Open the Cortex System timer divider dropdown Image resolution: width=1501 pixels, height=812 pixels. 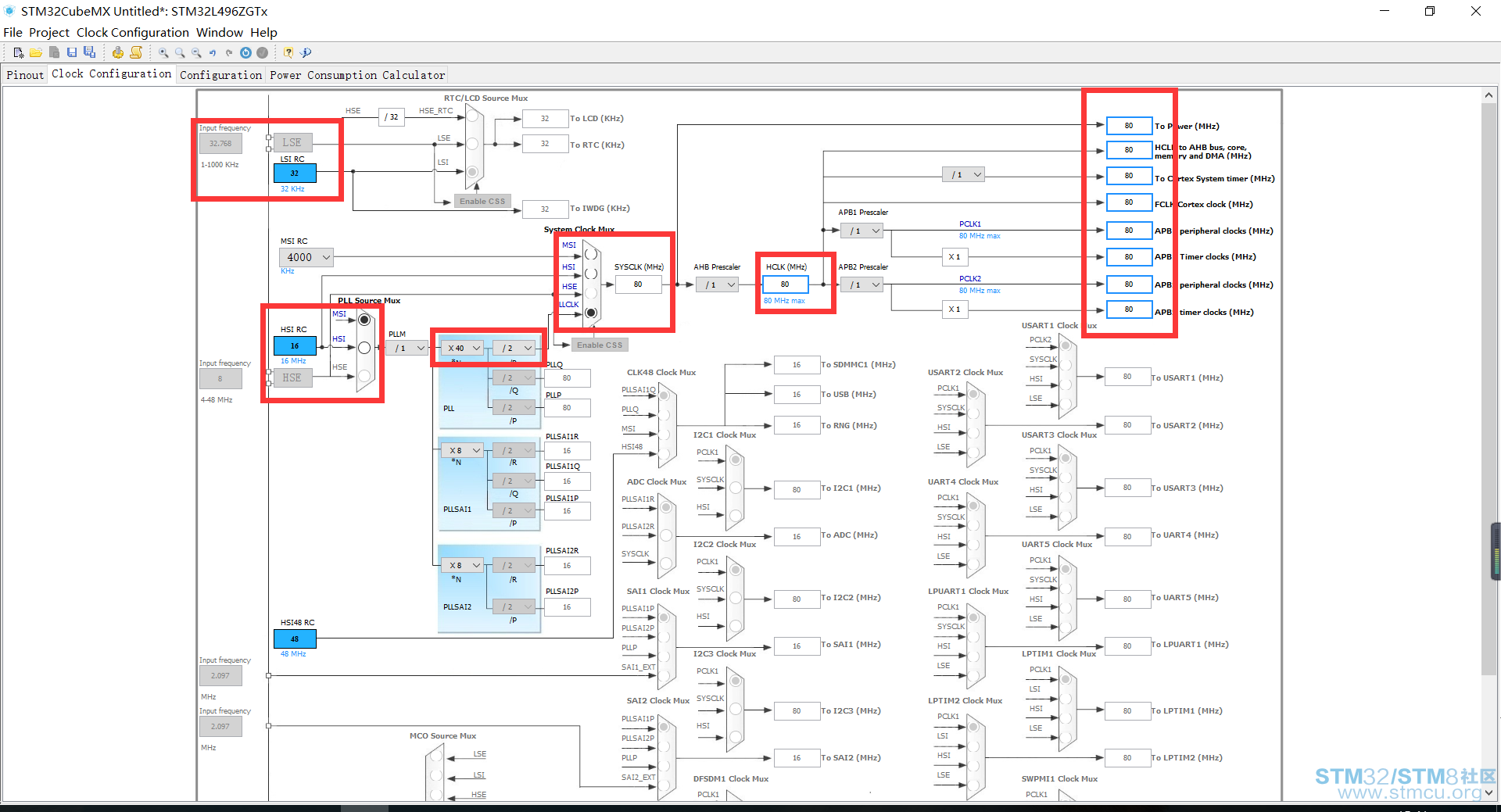click(963, 174)
